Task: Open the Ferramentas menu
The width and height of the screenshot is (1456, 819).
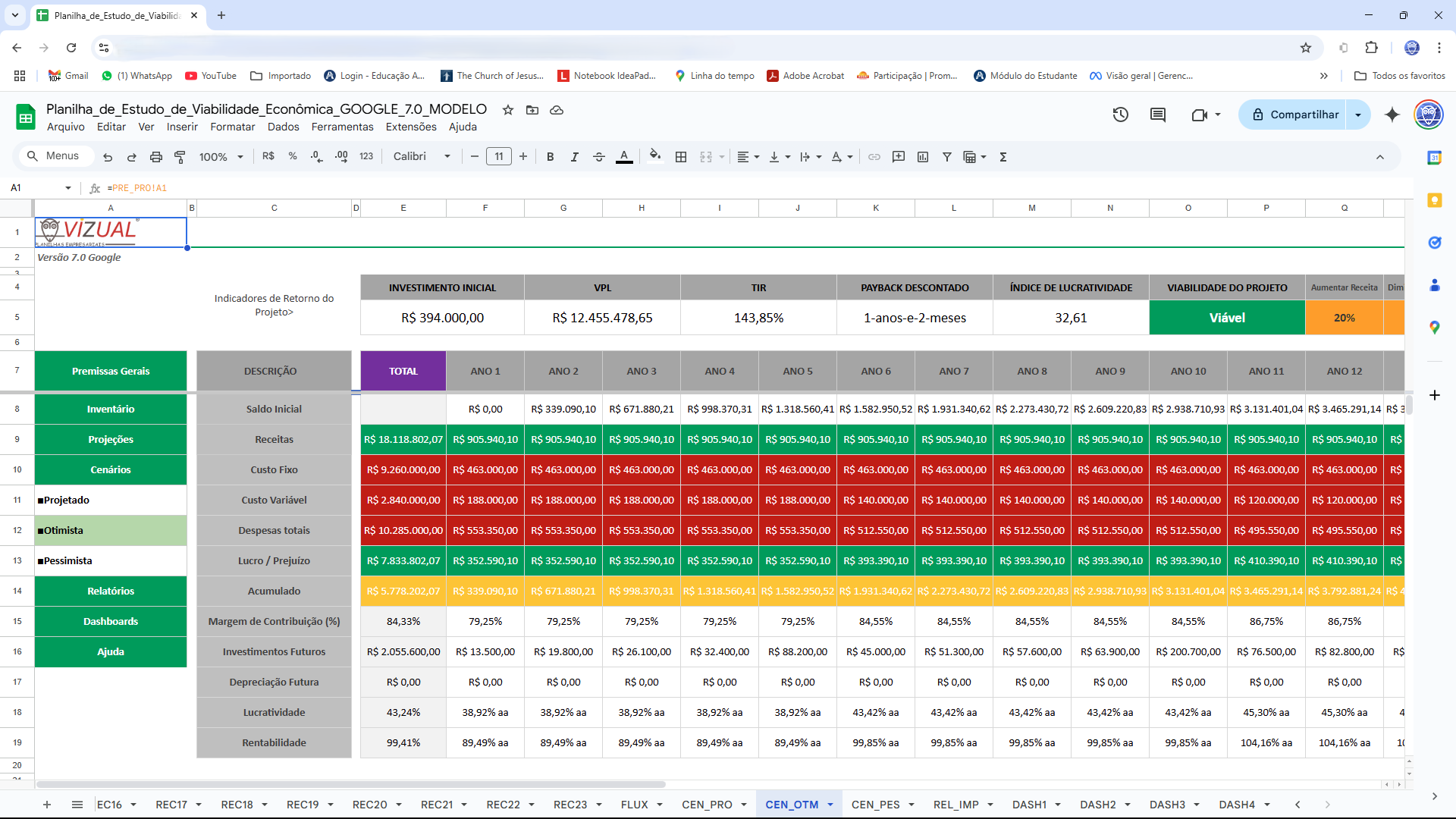Action: coord(342,127)
